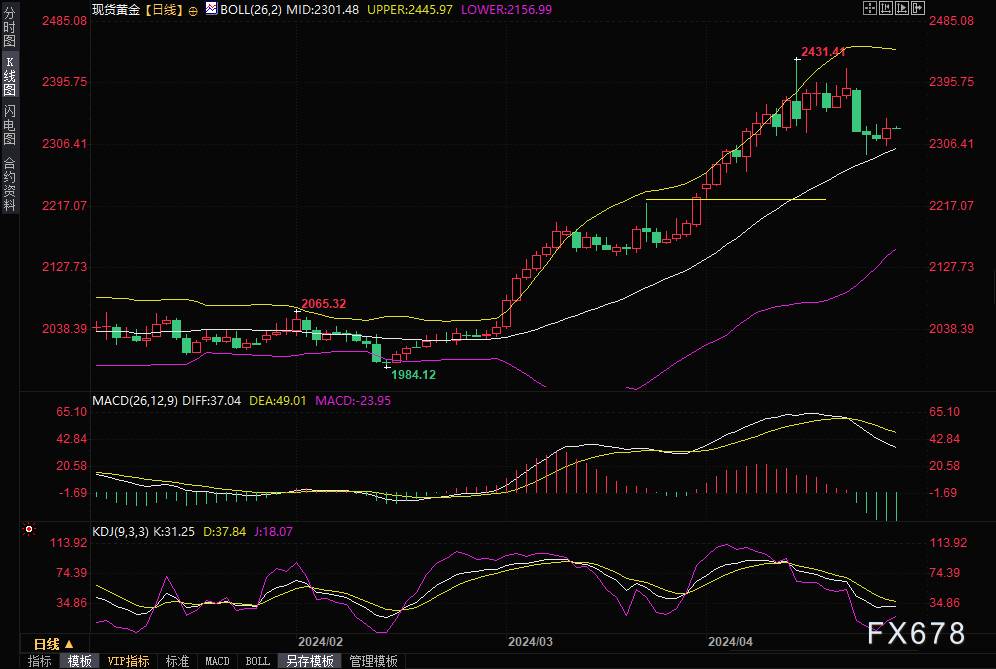This screenshot has height=669, width=996.
Task: Open the 闪电图 side tab
Action: coord(9,125)
